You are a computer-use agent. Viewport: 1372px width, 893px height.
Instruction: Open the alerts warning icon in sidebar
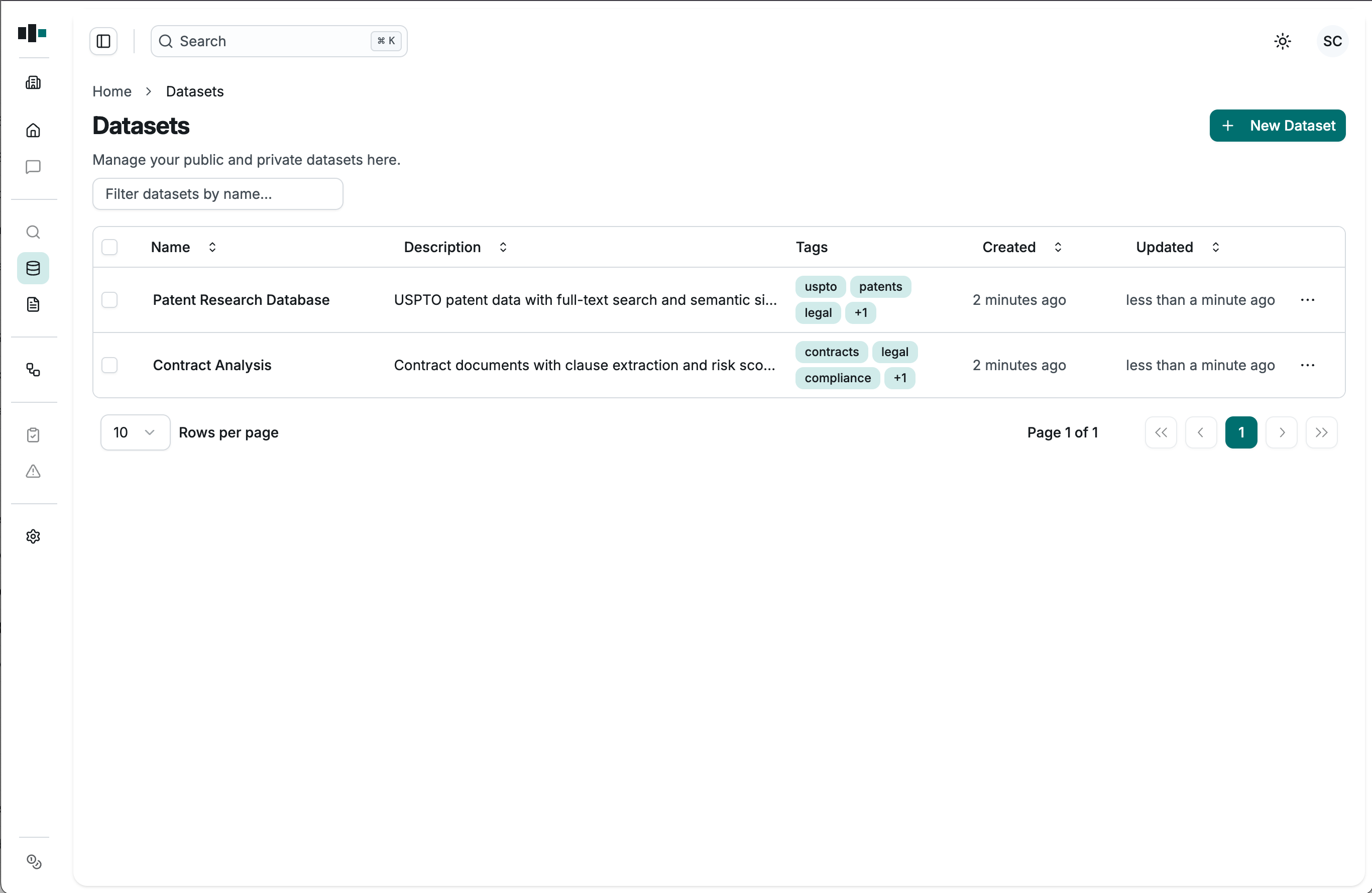tap(33, 472)
